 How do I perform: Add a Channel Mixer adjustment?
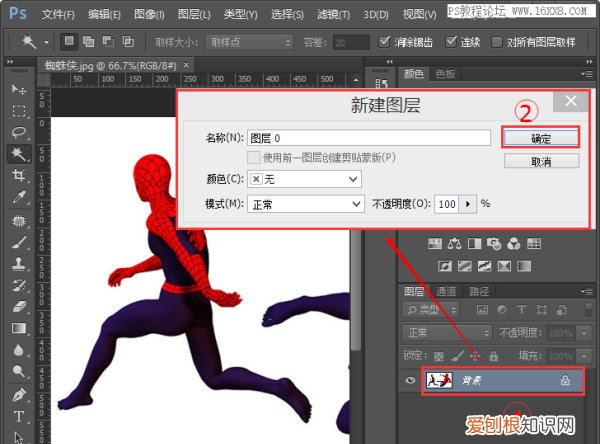click(514, 244)
